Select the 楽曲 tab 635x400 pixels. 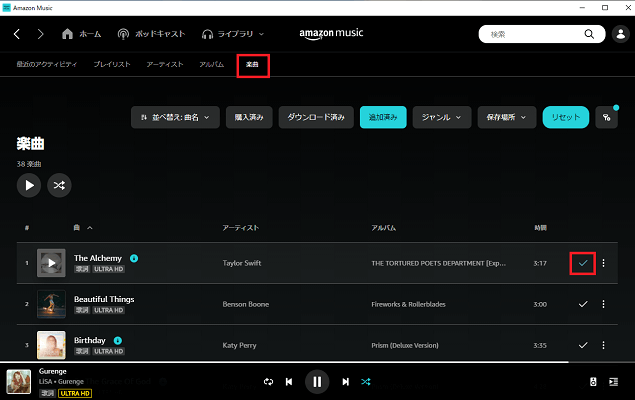pyautogui.click(x=252, y=64)
